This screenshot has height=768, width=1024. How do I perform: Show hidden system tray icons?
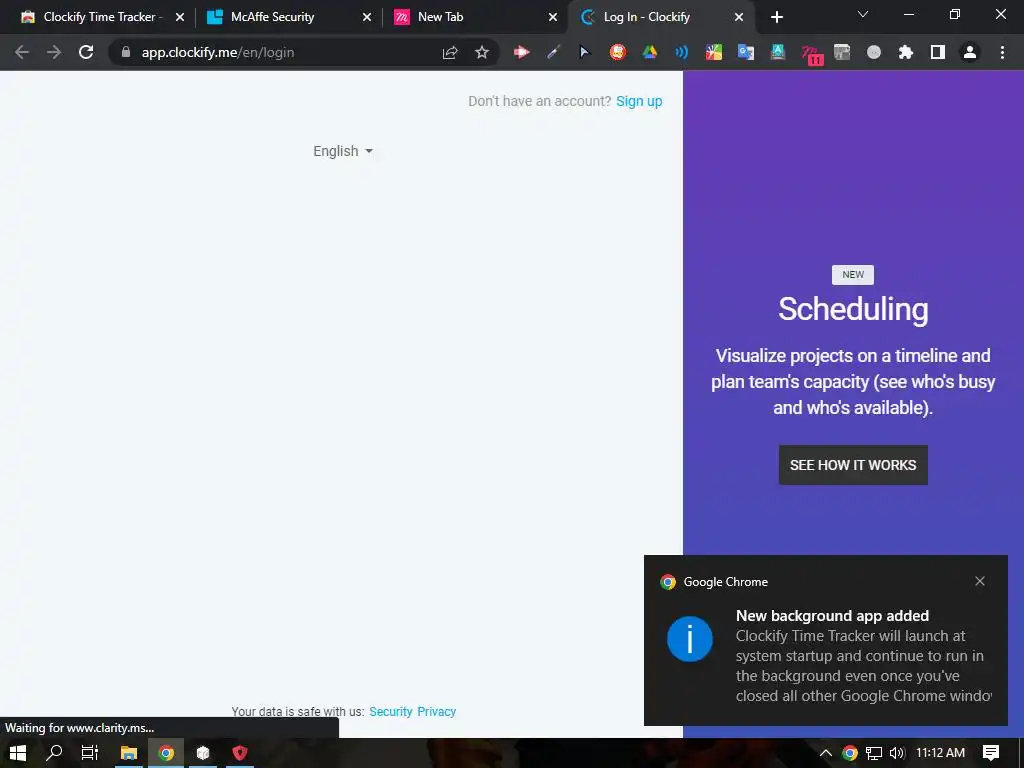[x=825, y=753]
